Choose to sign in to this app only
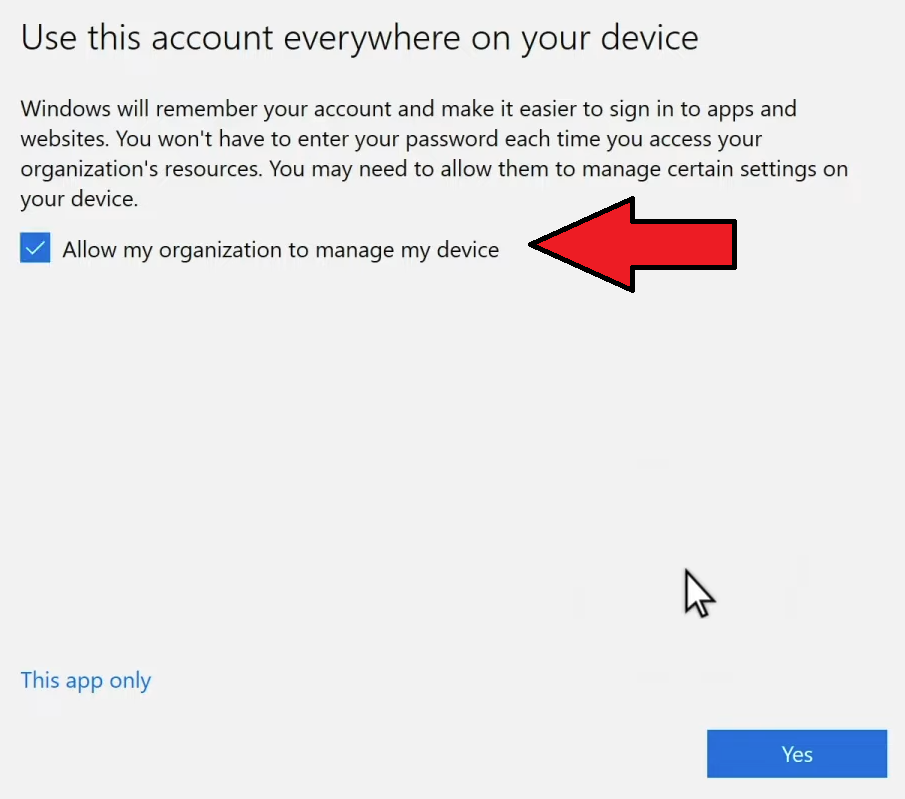905x799 pixels. 85,680
